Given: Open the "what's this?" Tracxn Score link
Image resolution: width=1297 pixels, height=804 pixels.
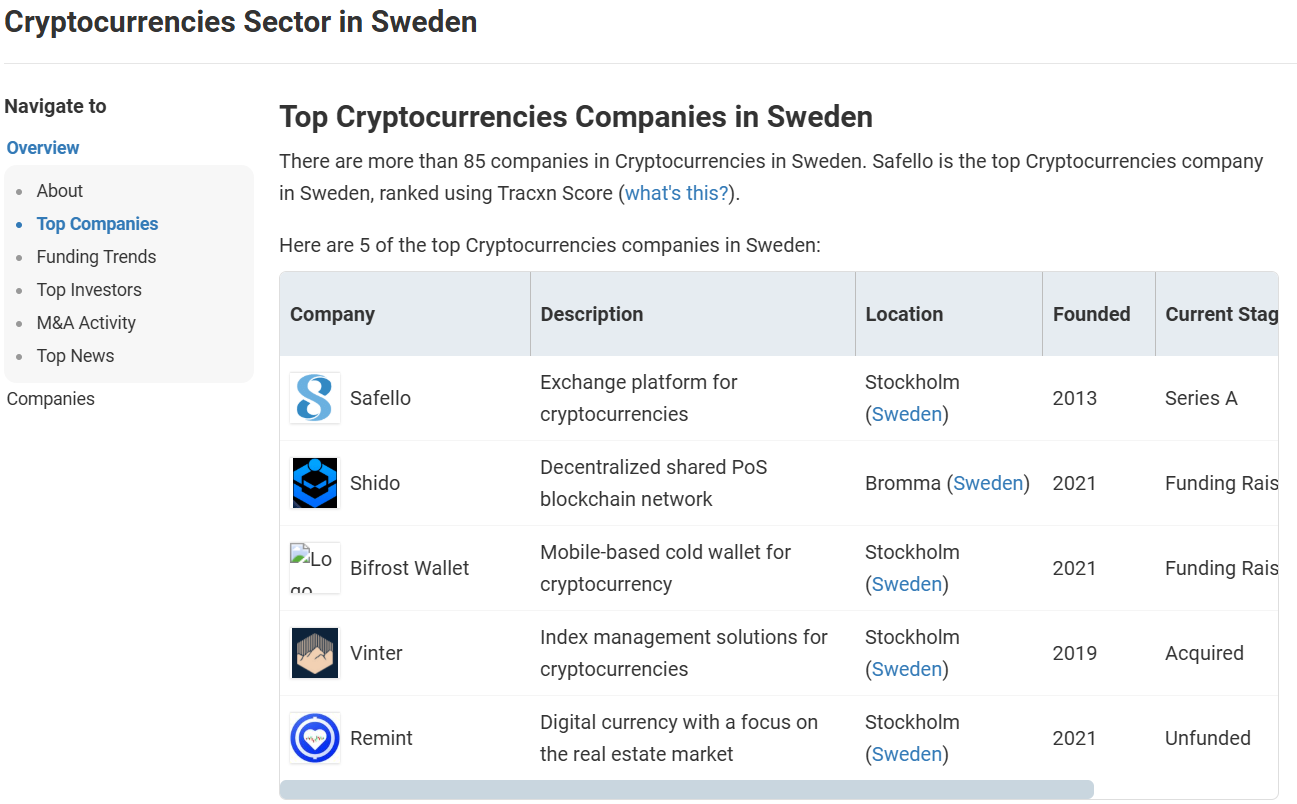Looking at the screenshot, I should click(x=677, y=193).
